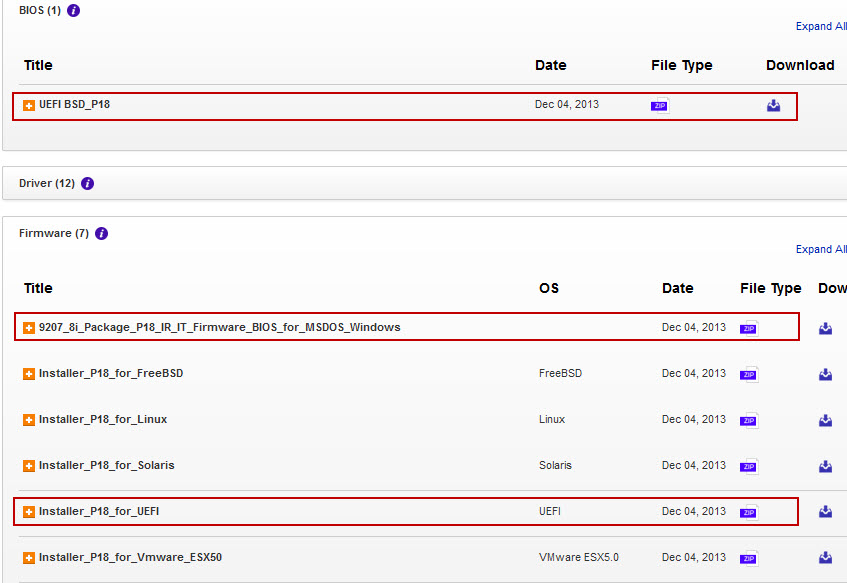Viewport: 847px width, 583px height.
Task: Expand the Installer_P18_for_Vmware_ESX50 row
Action: 29,558
